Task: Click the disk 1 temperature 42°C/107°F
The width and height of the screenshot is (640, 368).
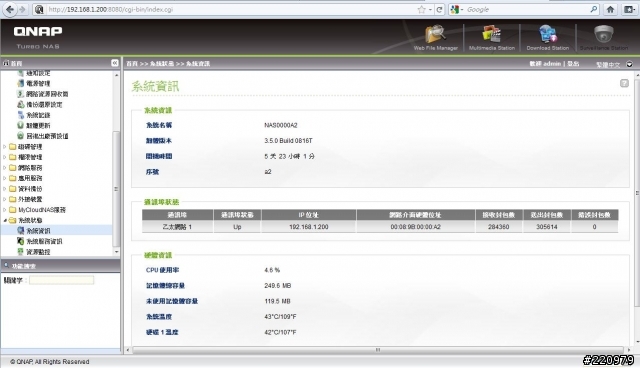Action: [280, 332]
